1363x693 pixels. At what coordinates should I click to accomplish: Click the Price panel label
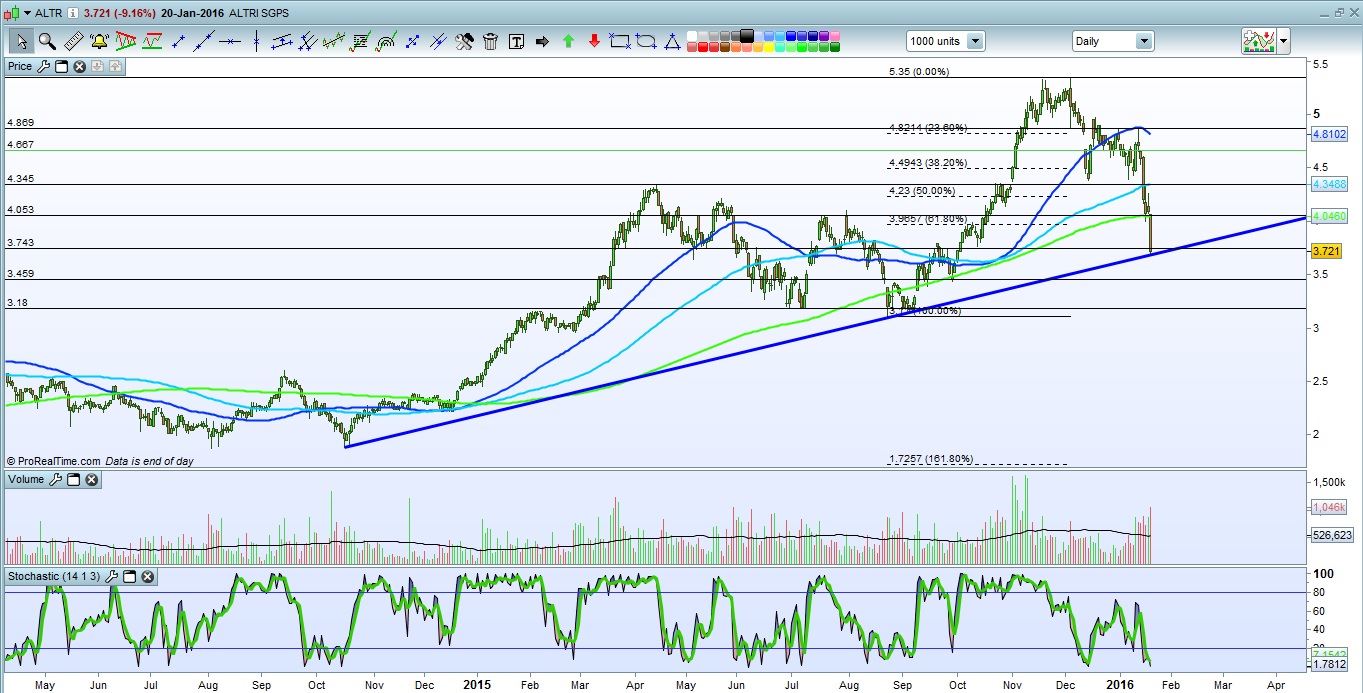coord(19,67)
